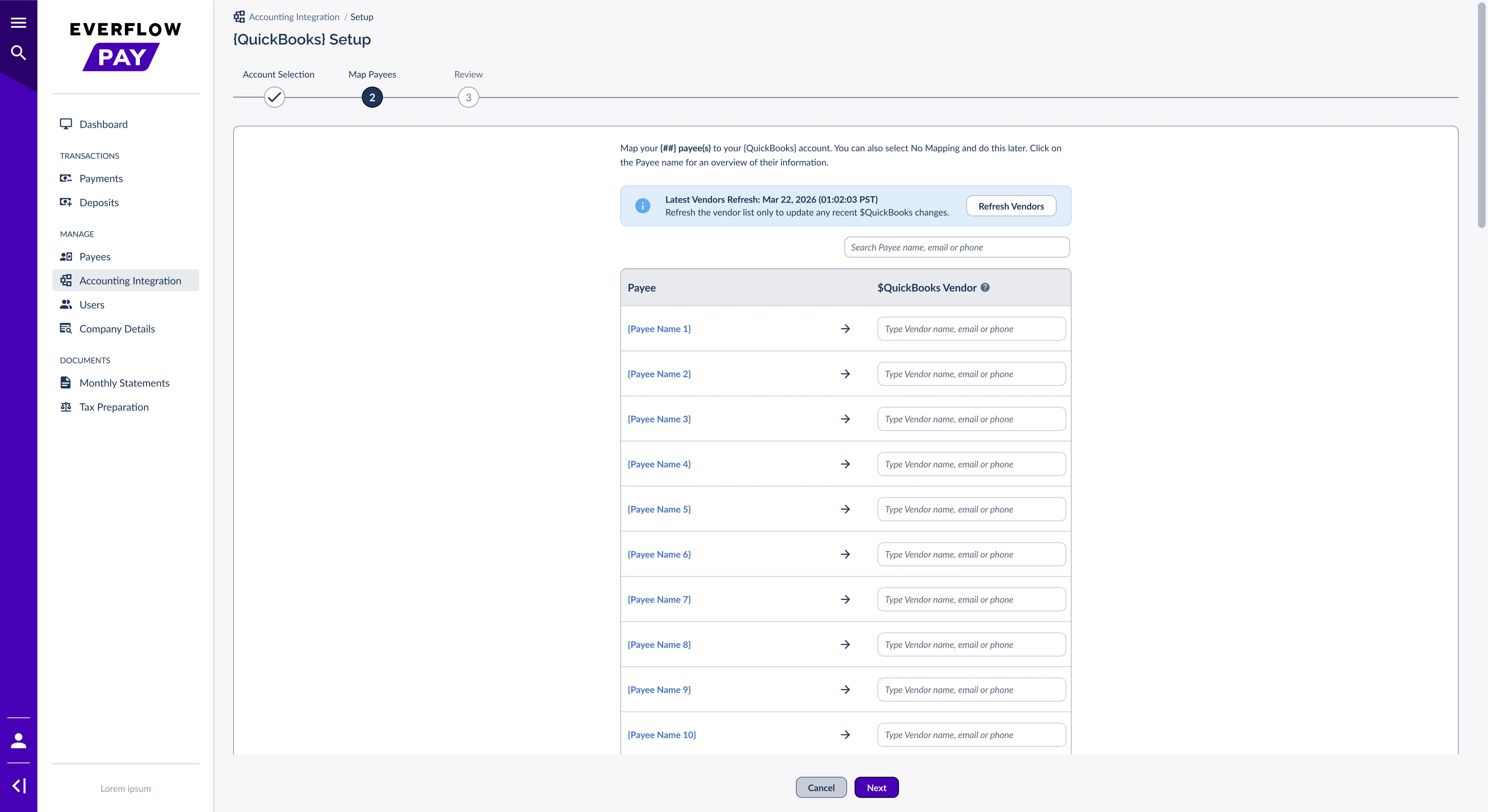This screenshot has height=812, width=1488.
Task: Click the blue info icon in banner
Action: 642,206
